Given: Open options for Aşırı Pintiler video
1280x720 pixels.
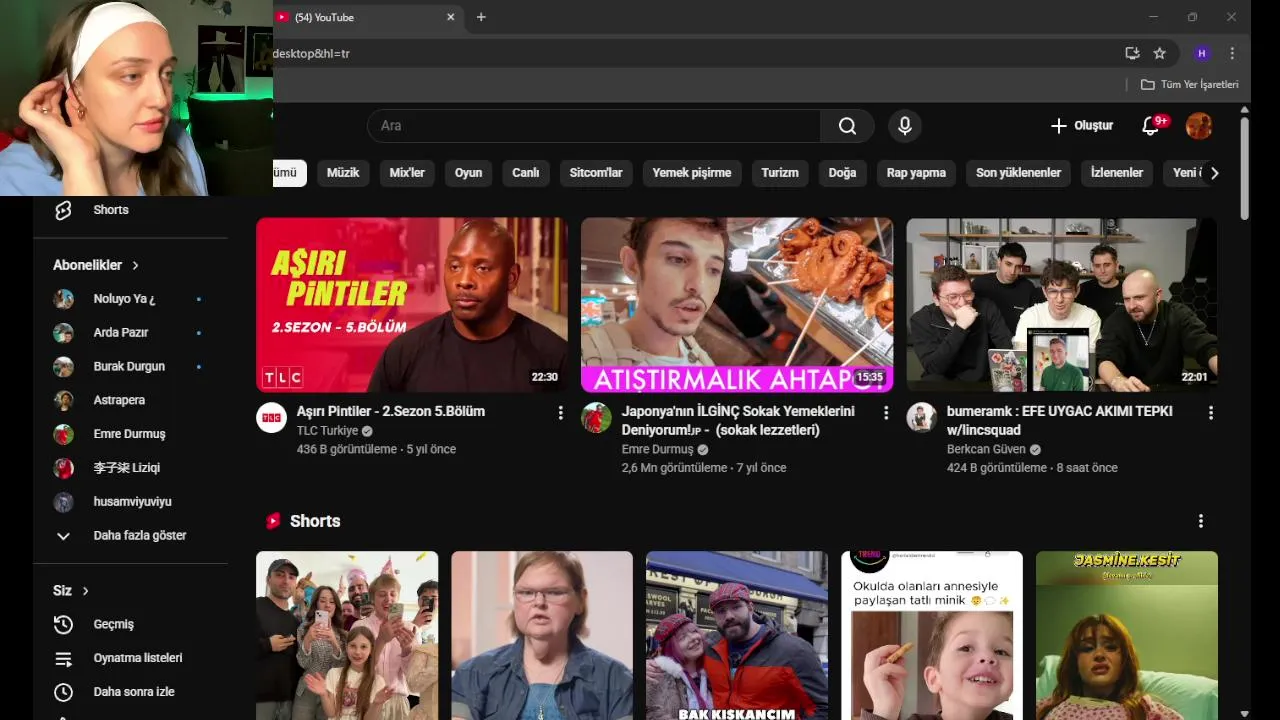Looking at the screenshot, I should pyautogui.click(x=560, y=412).
